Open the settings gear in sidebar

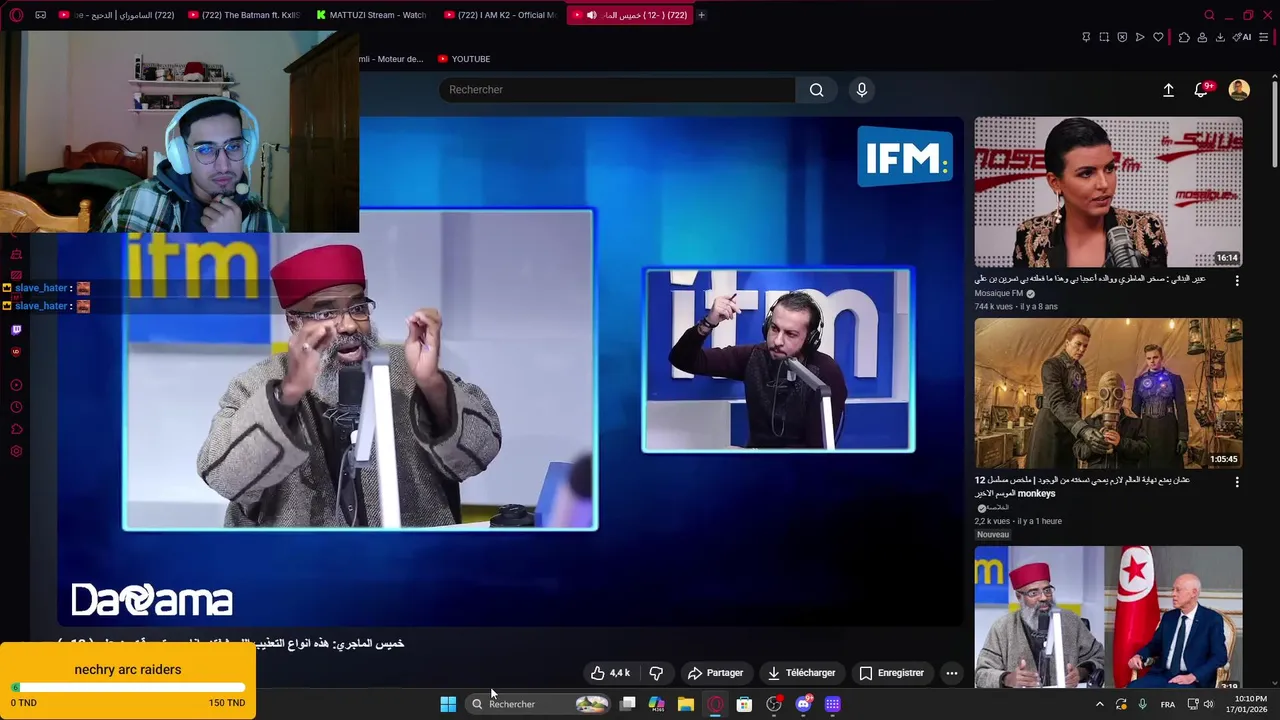[x=16, y=451]
